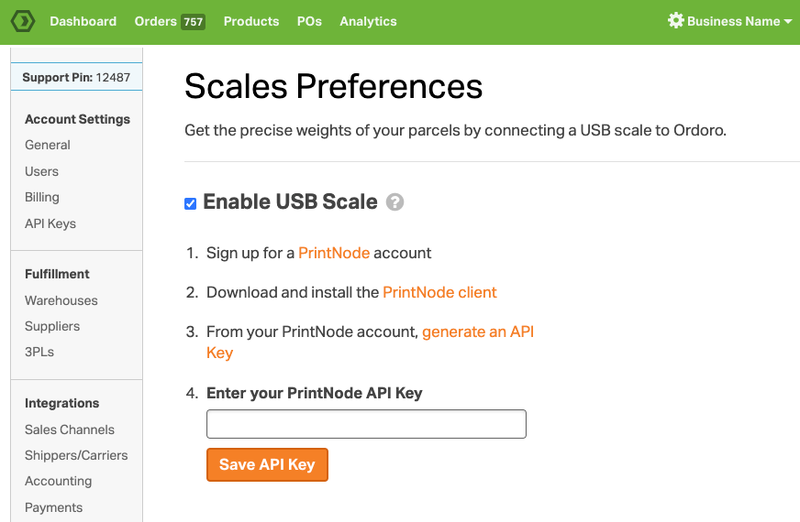Click the Save API Key button
800x522 pixels.
pyautogui.click(x=267, y=464)
